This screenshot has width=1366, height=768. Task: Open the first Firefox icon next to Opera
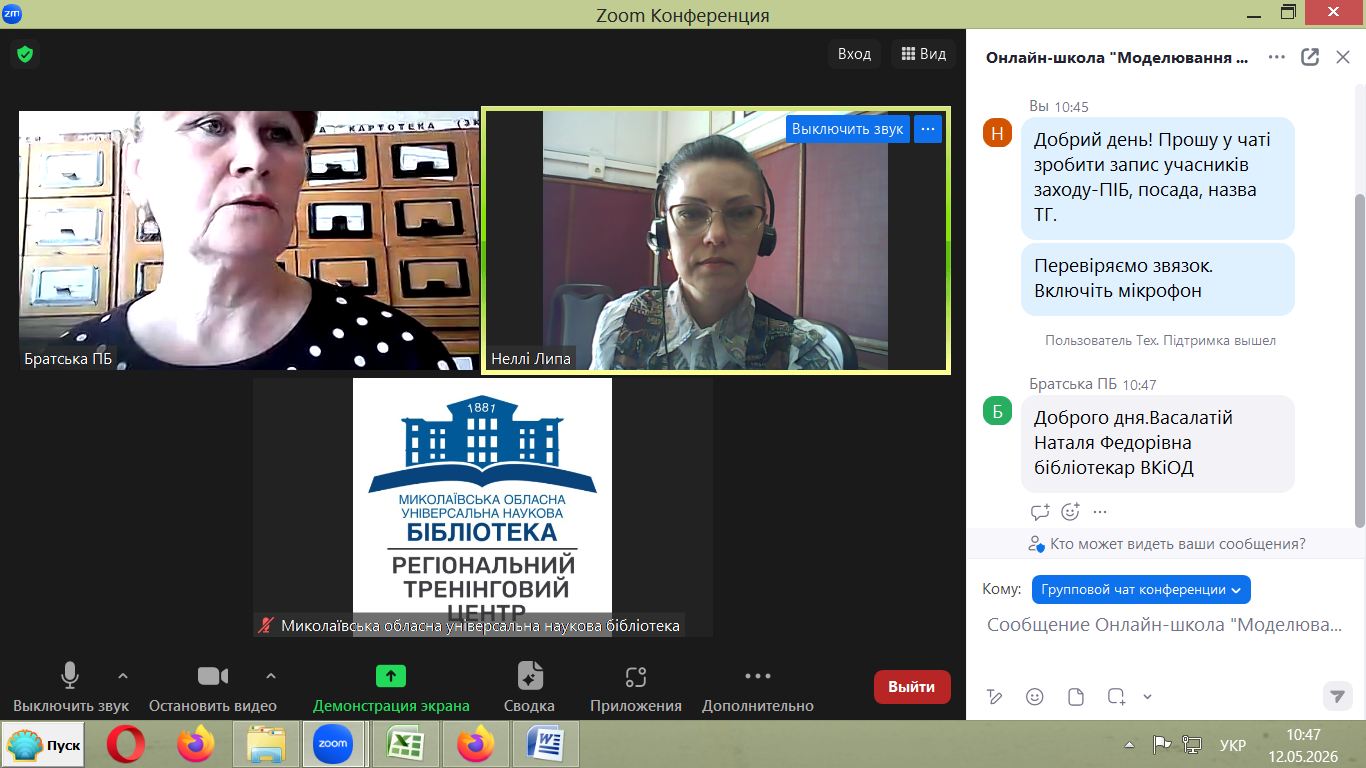click(196, 745)
